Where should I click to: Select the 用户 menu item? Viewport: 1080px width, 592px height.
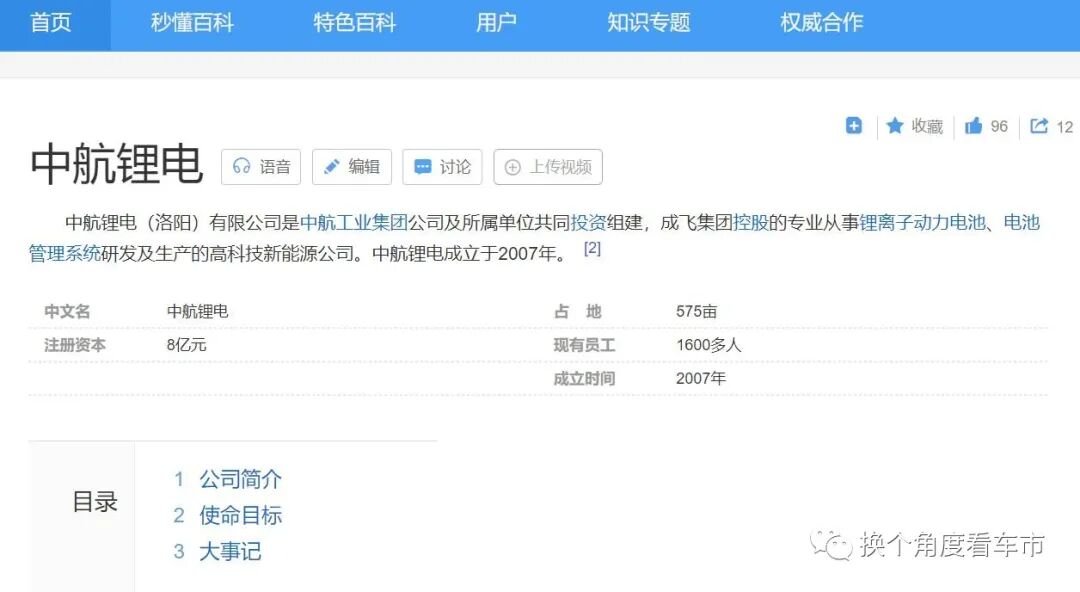pos(496,24)
